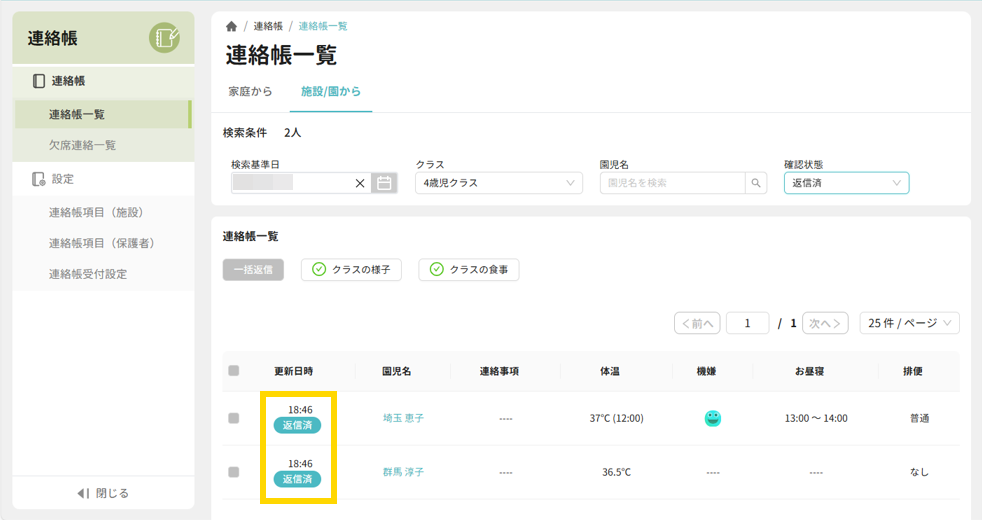Click the 連絡帳 notebook icon in sidebar
The image size is (982, 520).
click(39, 81)
